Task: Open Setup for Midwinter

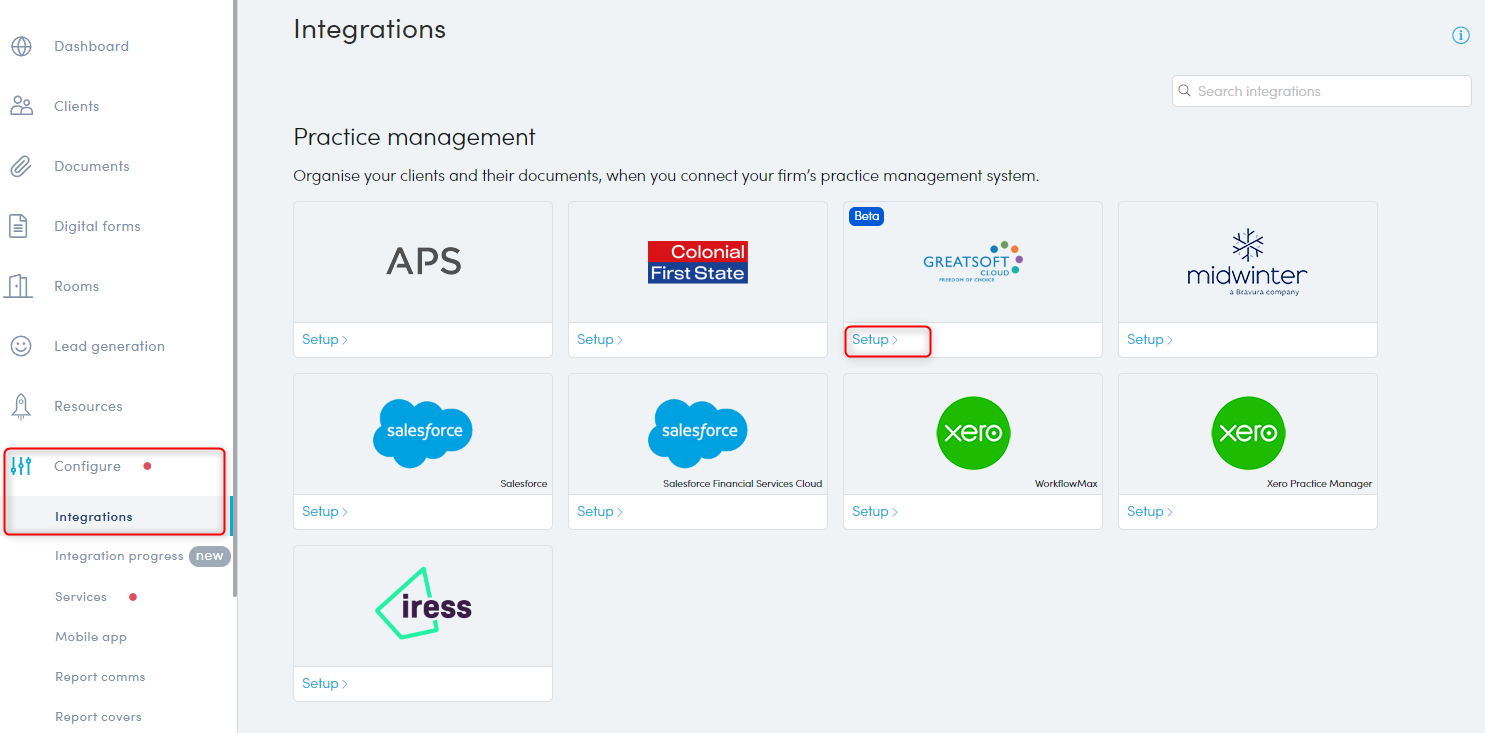Action: coord(1150,340)
